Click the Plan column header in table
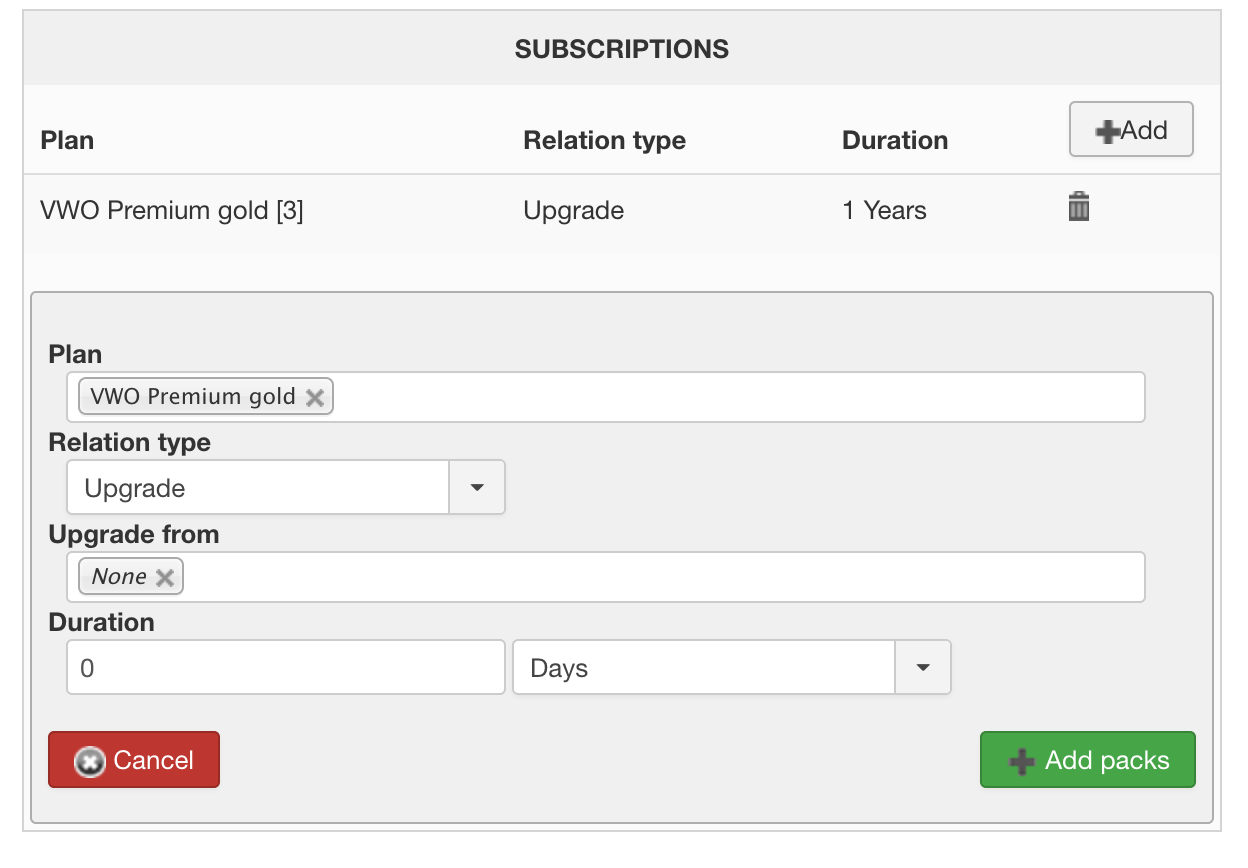Image resolution: width=1248 pixels, height=868 pixels. point(67,140)
